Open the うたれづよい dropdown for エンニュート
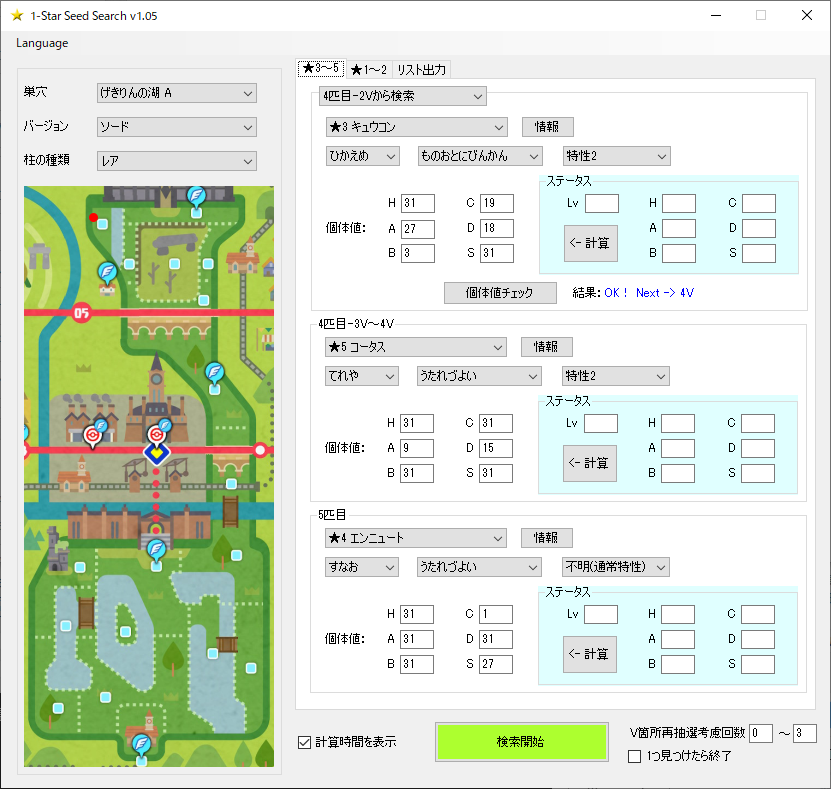Viewport: 831px width, 789px height. tap(479, 567)
